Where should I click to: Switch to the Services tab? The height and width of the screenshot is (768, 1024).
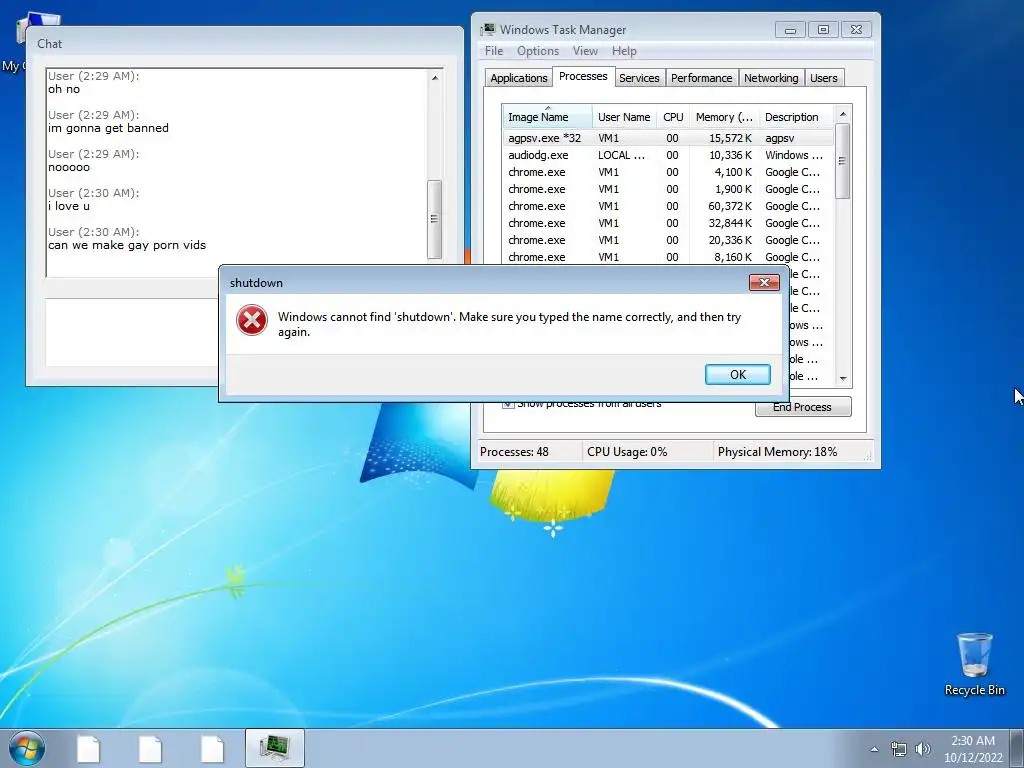[x=639, y=78]
